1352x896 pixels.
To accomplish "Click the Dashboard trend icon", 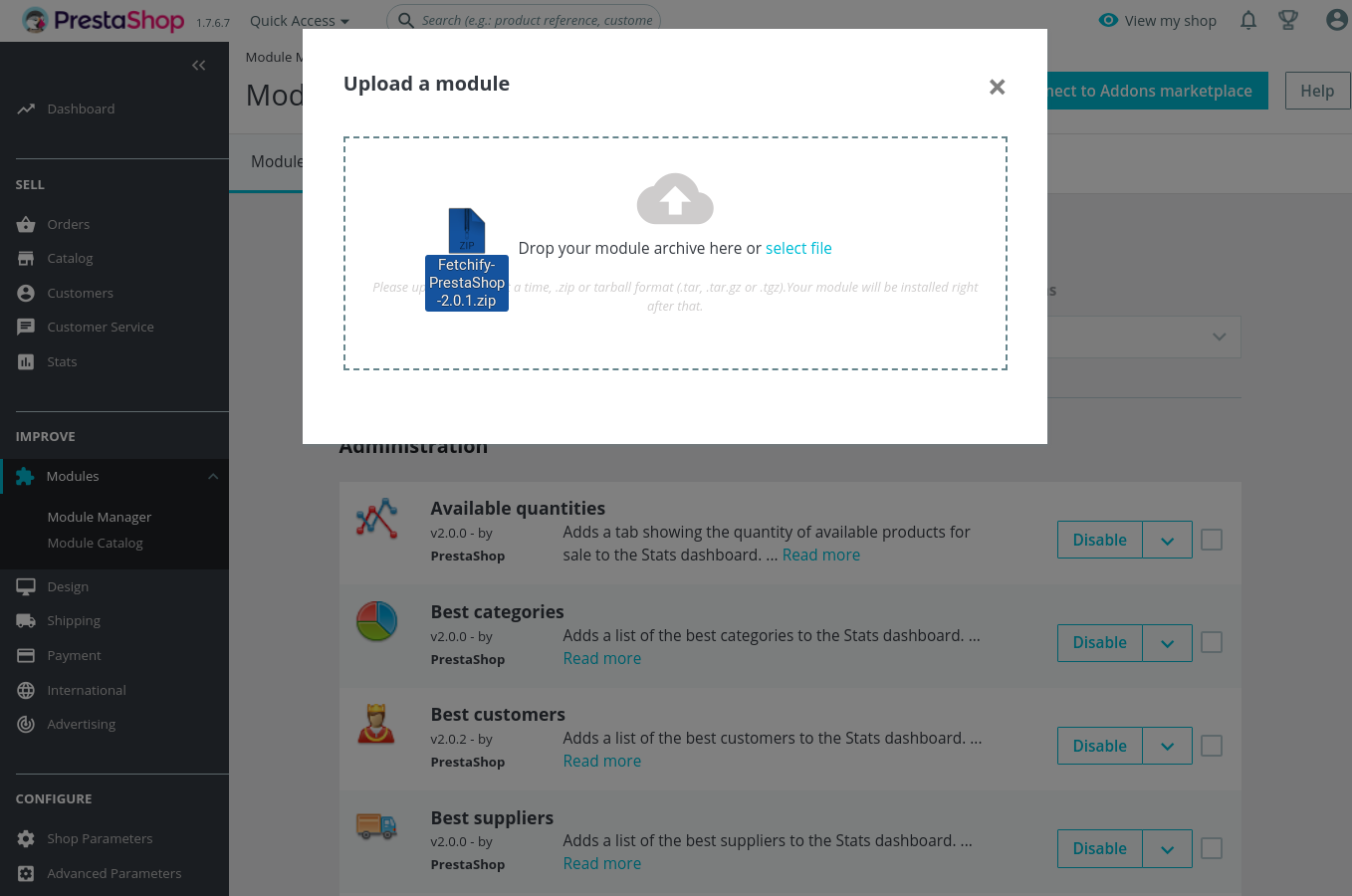I will coord(26,109).
